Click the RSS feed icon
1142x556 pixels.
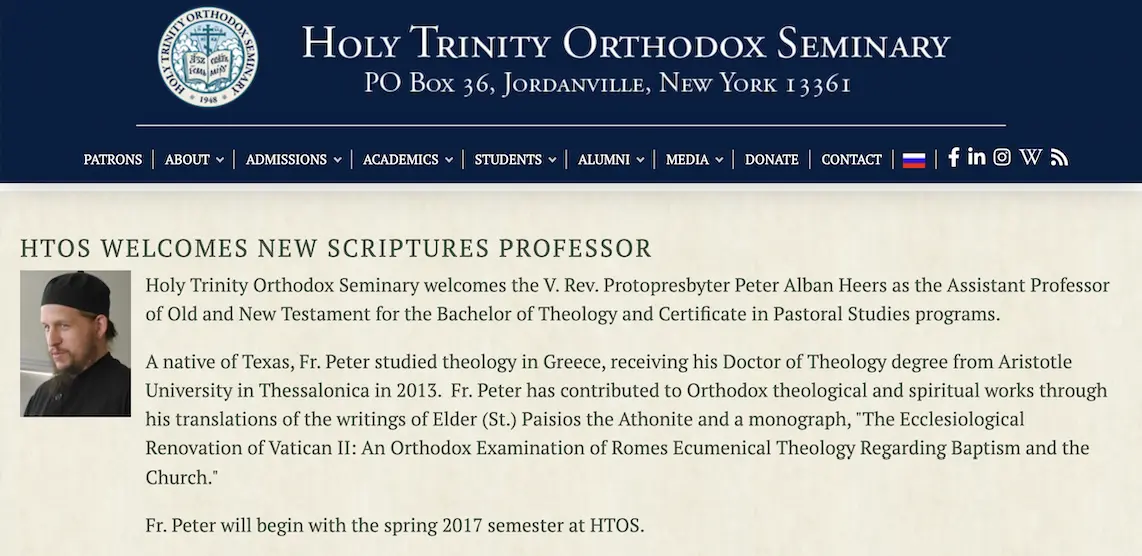[x=1059, y=158]
